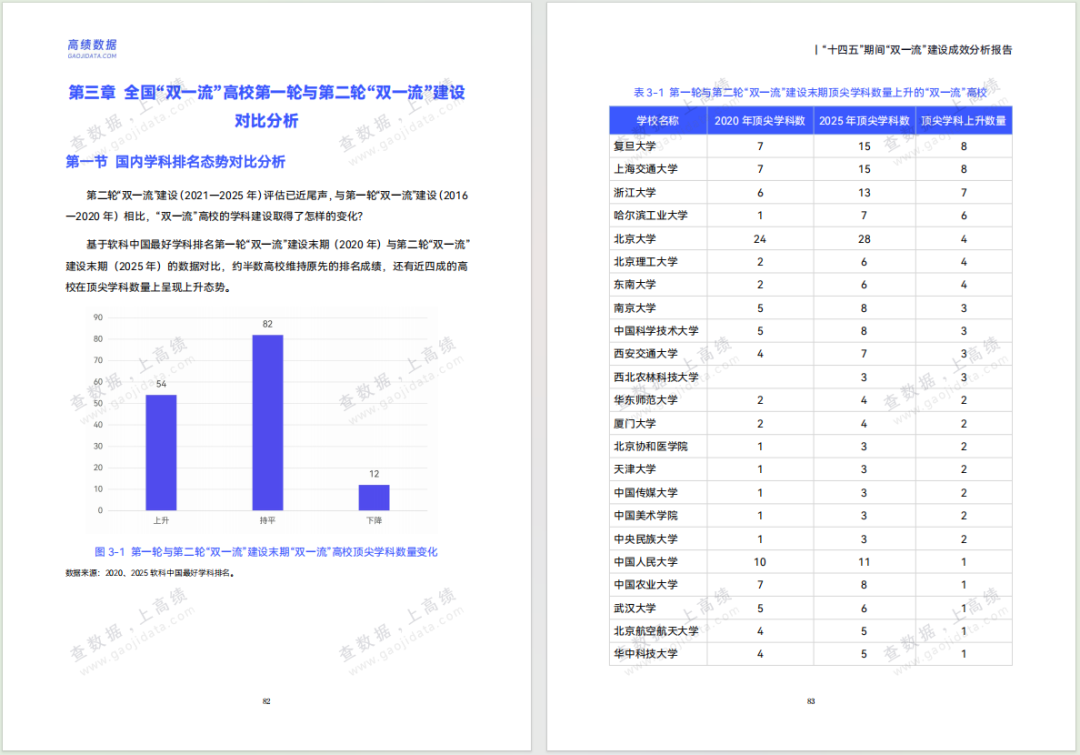
Task: Select the 2020年顶尖学科数 column header
Action: click(x=759, y=121)
